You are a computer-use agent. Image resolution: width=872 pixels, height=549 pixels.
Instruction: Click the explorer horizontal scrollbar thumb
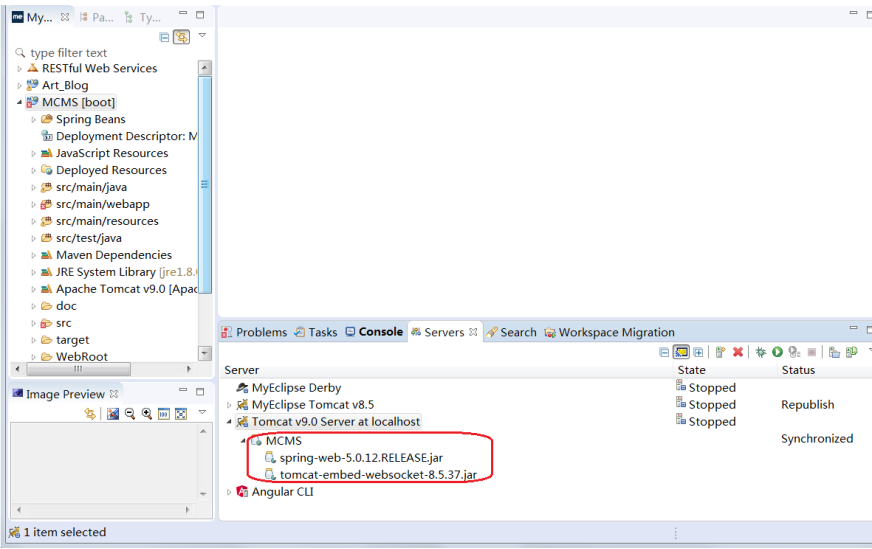[x=78, y=369]
